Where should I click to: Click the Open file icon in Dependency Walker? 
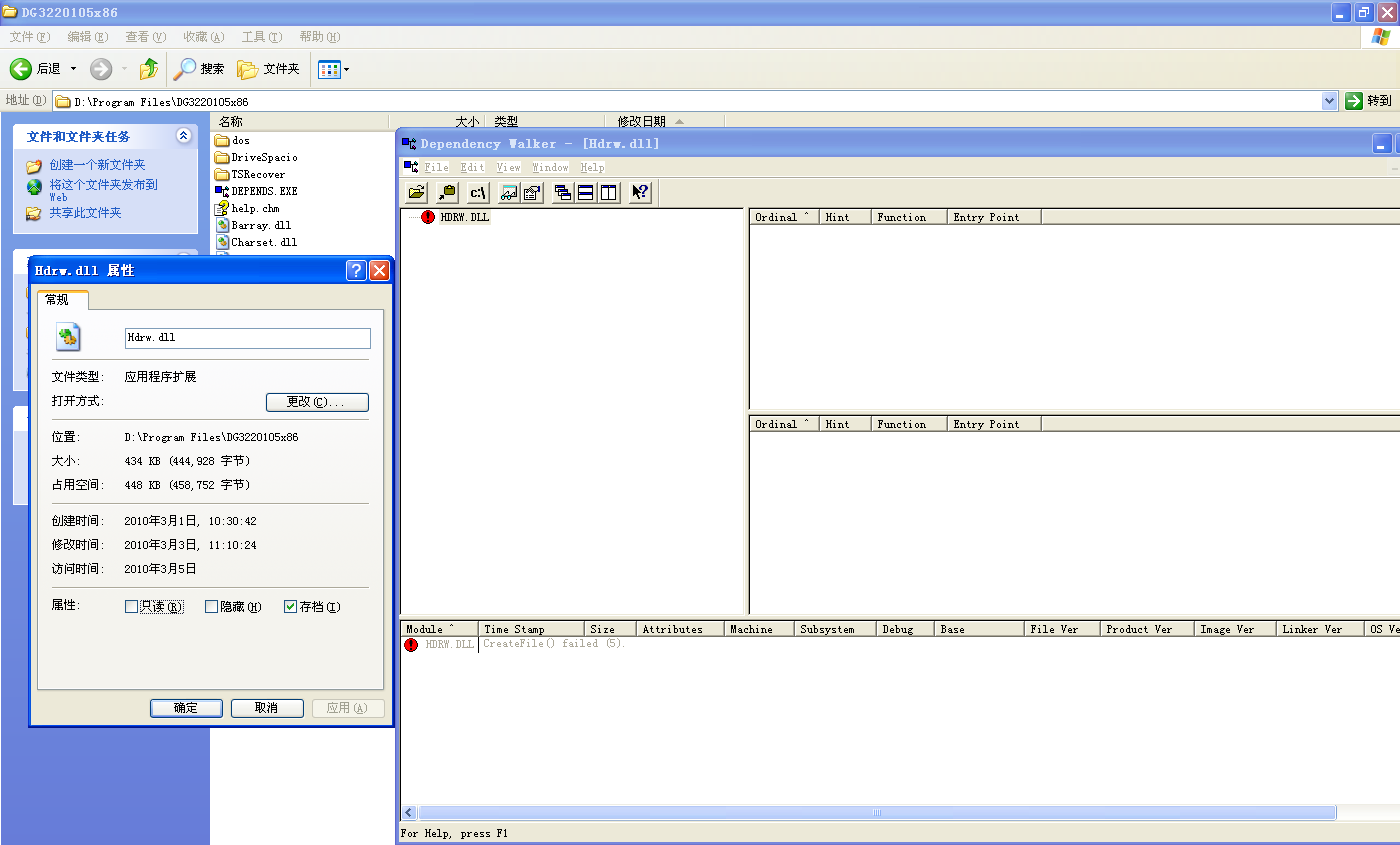click(417, 192)
